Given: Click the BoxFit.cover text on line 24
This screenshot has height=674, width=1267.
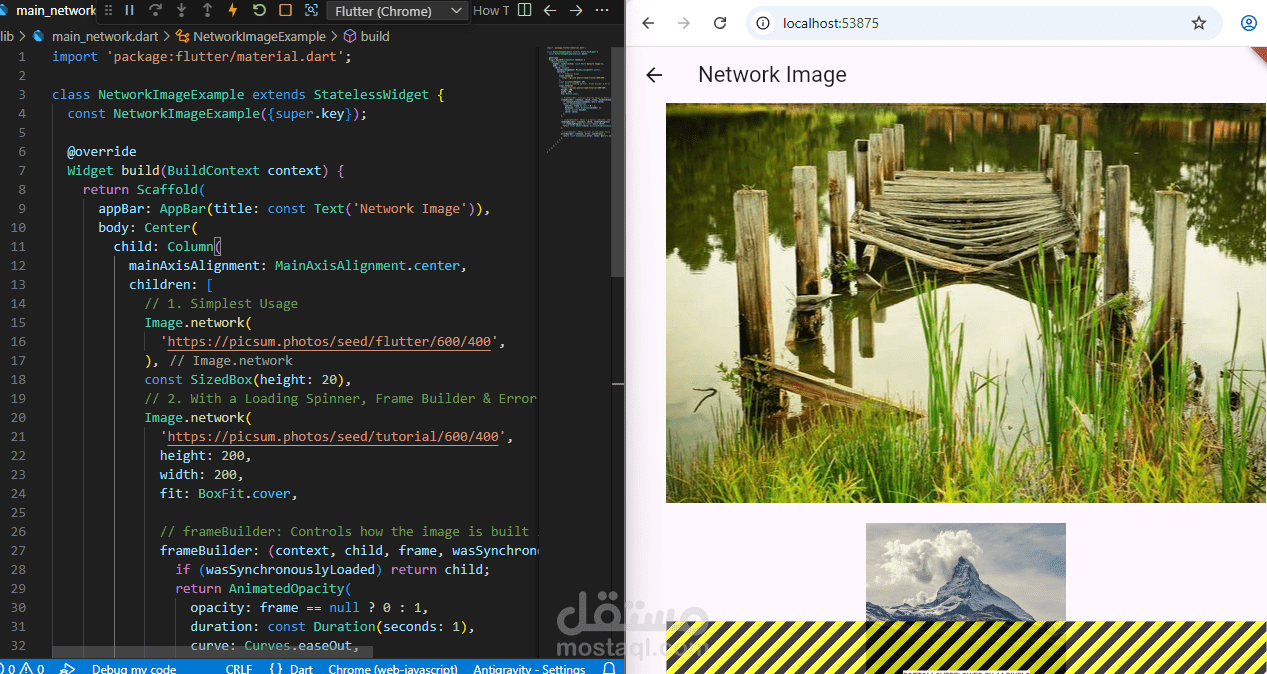Looking at the screenshot, I should 244,494.
